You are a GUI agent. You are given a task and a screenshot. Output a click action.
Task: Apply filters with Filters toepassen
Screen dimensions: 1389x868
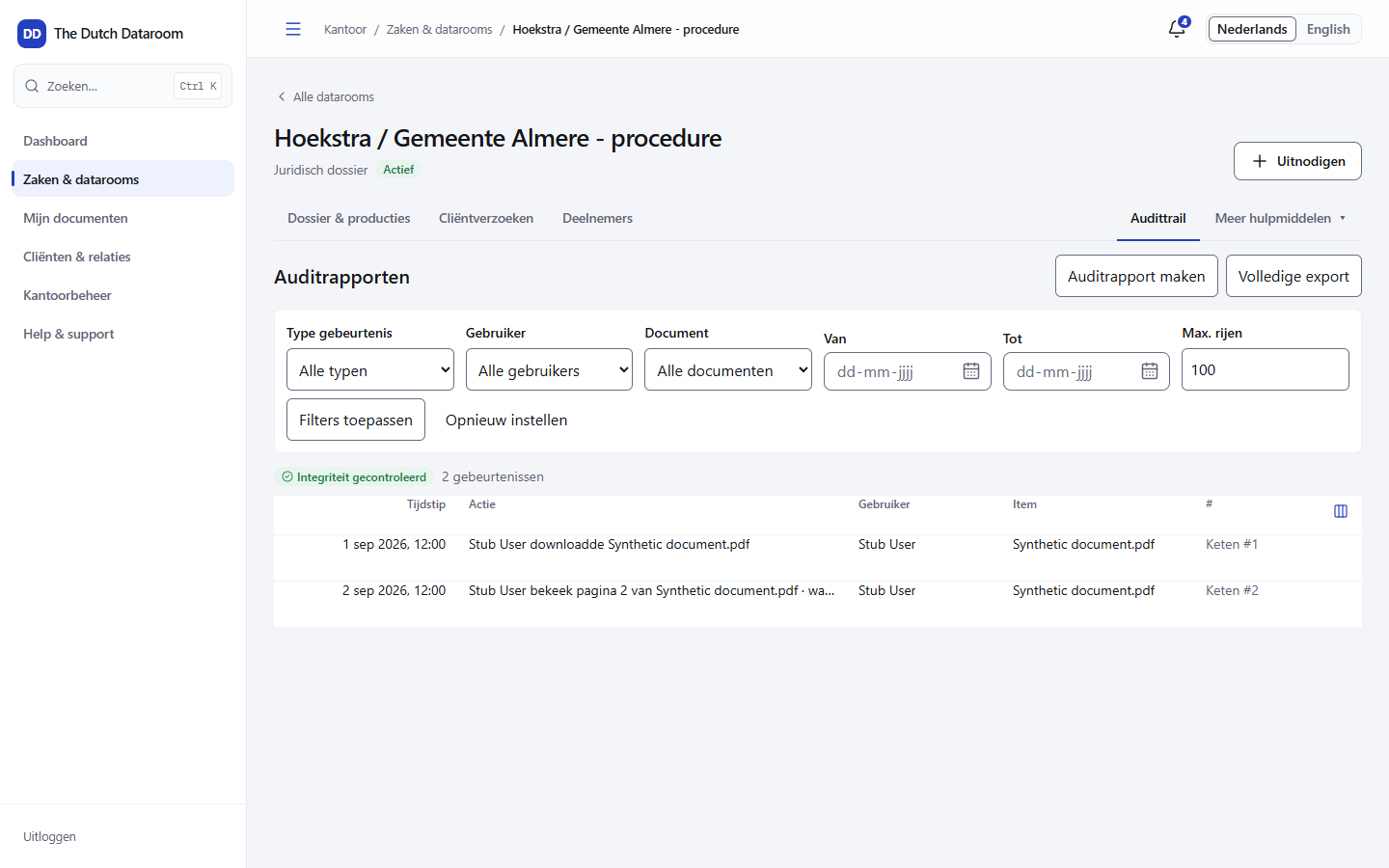click(x=356, y=420)
